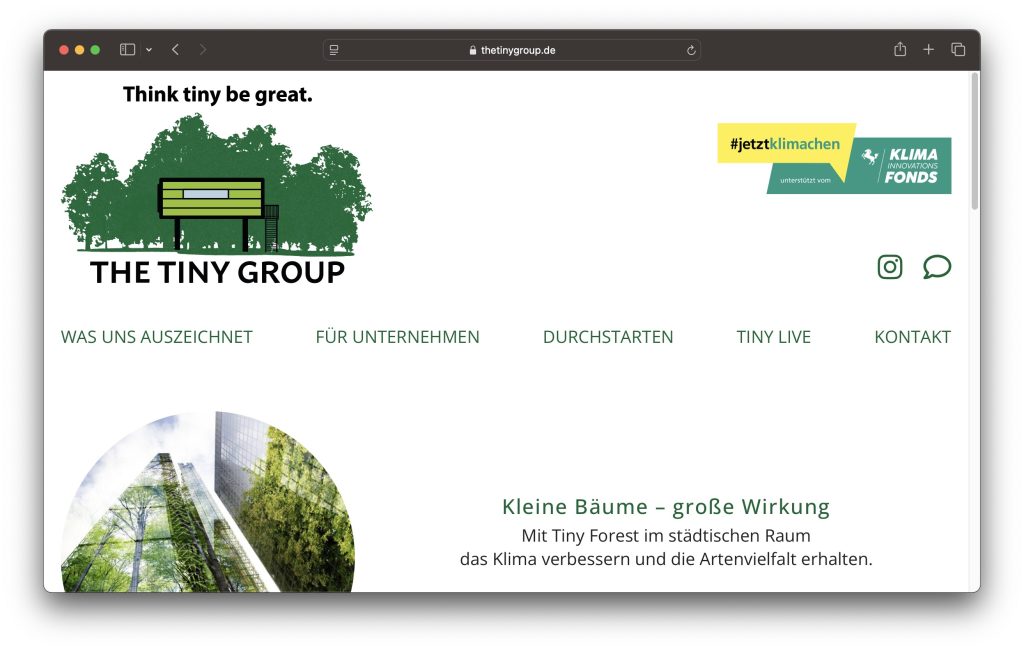This screenshot has height=650, width=1024.
Task: Make the Safari window full screen
Action: coord(95,50)
